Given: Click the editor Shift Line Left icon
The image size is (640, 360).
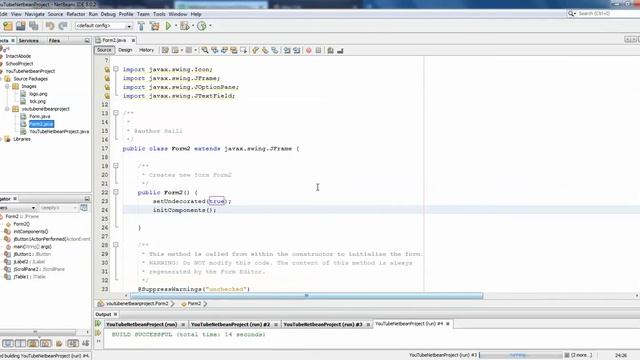Looking at the screenshot, I should click(287, 50).
